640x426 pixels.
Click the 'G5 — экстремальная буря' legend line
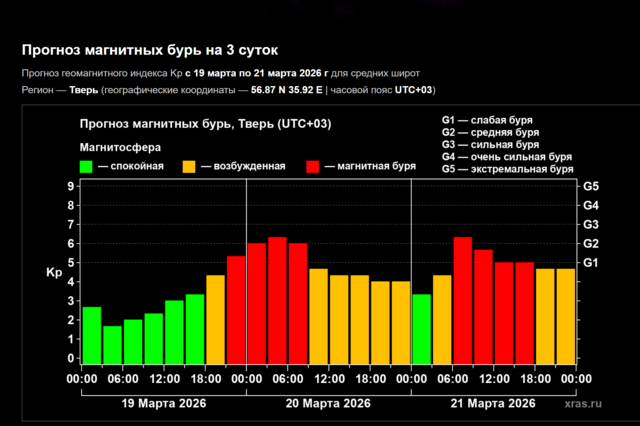pos(507,169)
